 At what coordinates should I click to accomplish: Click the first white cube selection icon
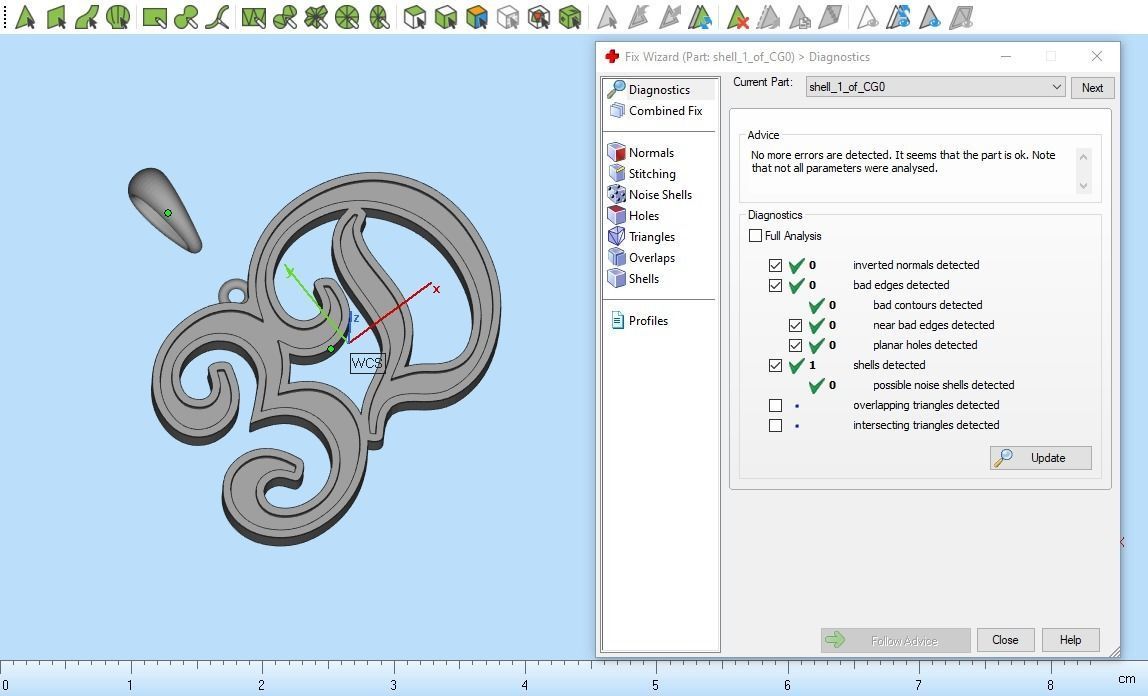[415, 17]
